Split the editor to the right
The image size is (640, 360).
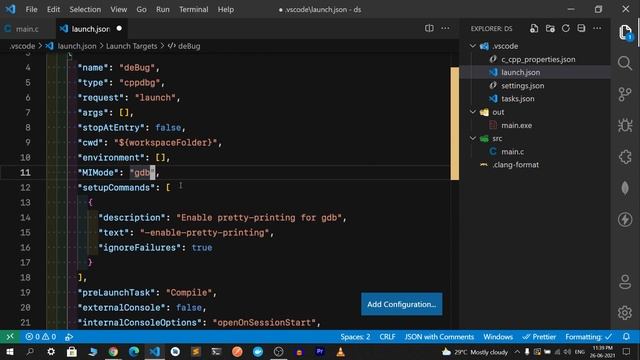pyautogui.click(x=429, y=29)
